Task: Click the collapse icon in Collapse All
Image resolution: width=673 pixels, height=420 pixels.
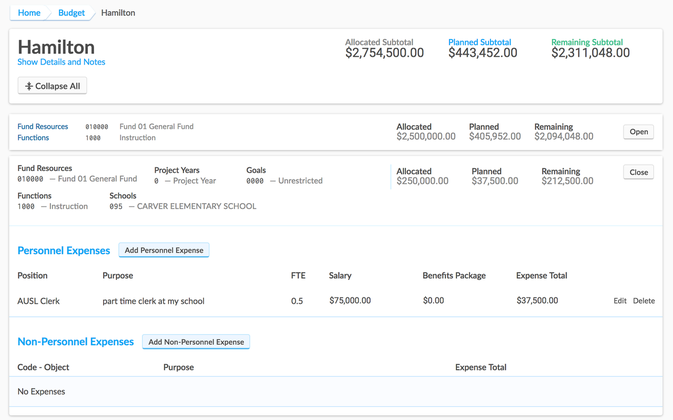Action: (29, 86)
